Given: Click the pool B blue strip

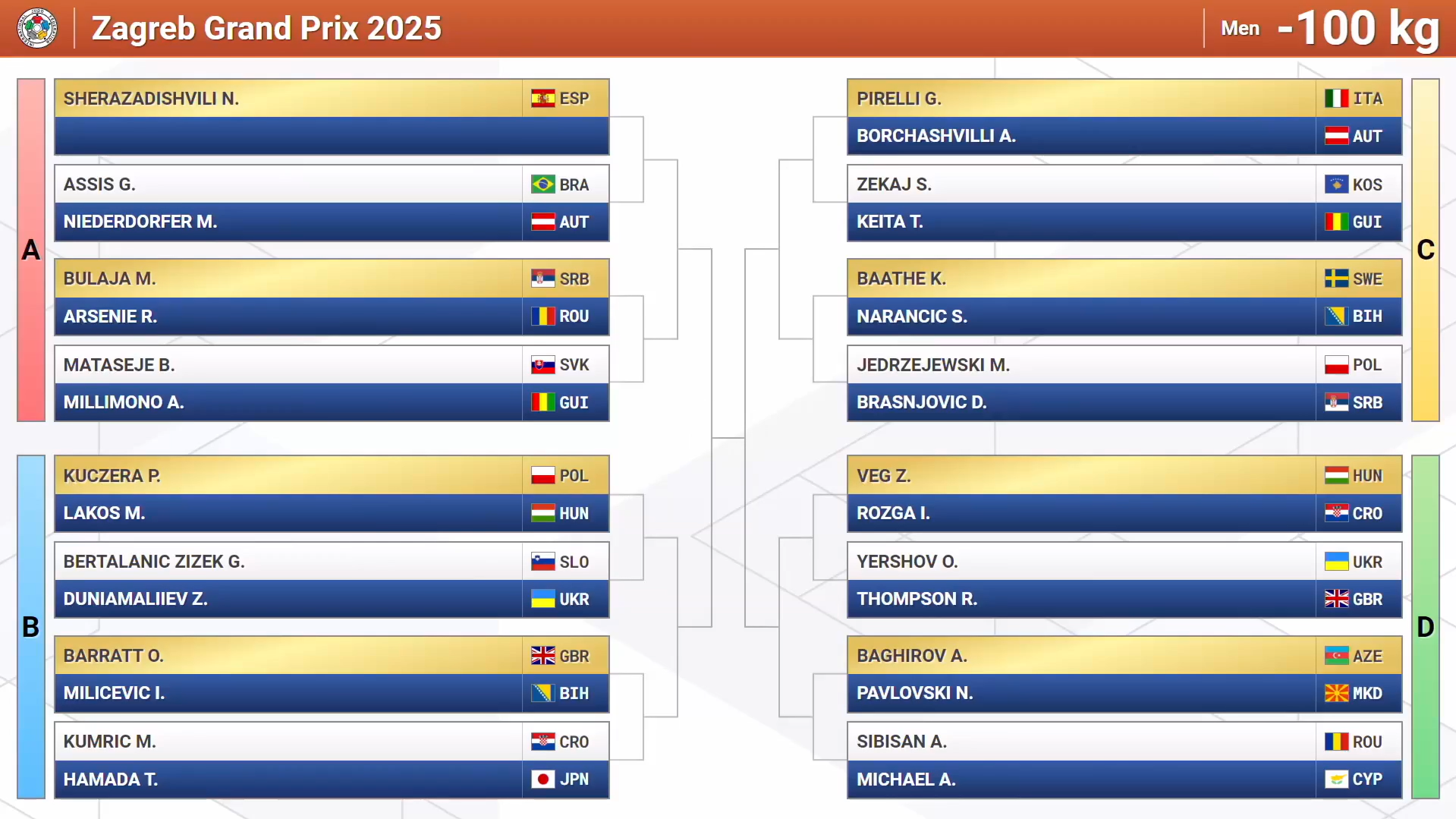Looking at the screenshot, I should [x=31, y=626].
